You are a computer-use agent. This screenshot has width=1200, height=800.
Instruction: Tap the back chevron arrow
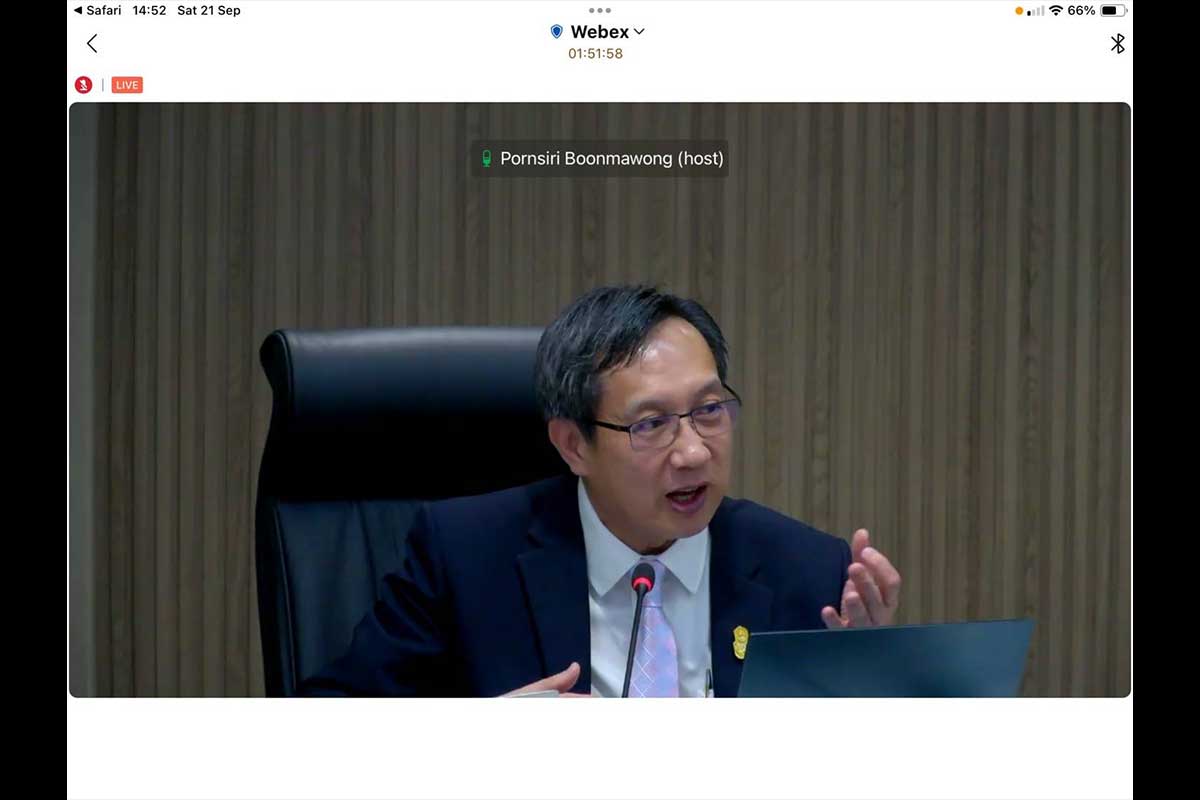tap(92, 43)
